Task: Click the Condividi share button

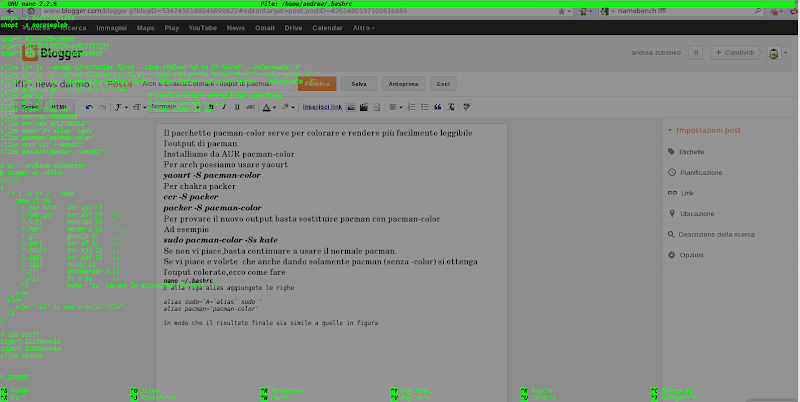Action: 734,53
